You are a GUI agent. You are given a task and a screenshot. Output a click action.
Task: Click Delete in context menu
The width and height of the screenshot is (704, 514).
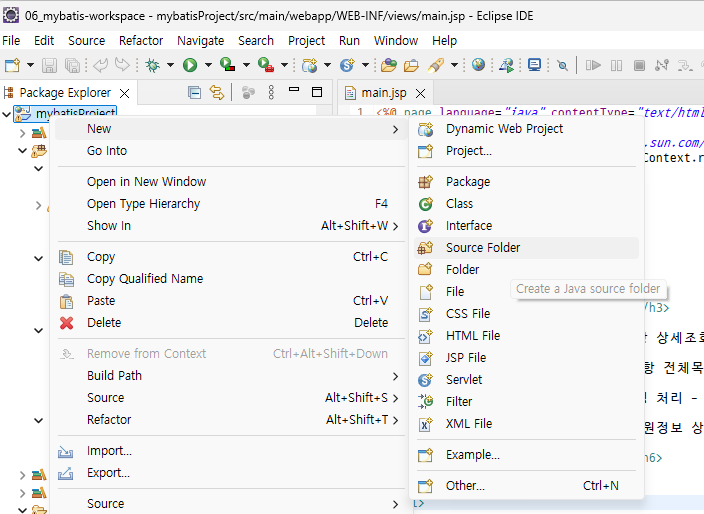tap(231, 323)
